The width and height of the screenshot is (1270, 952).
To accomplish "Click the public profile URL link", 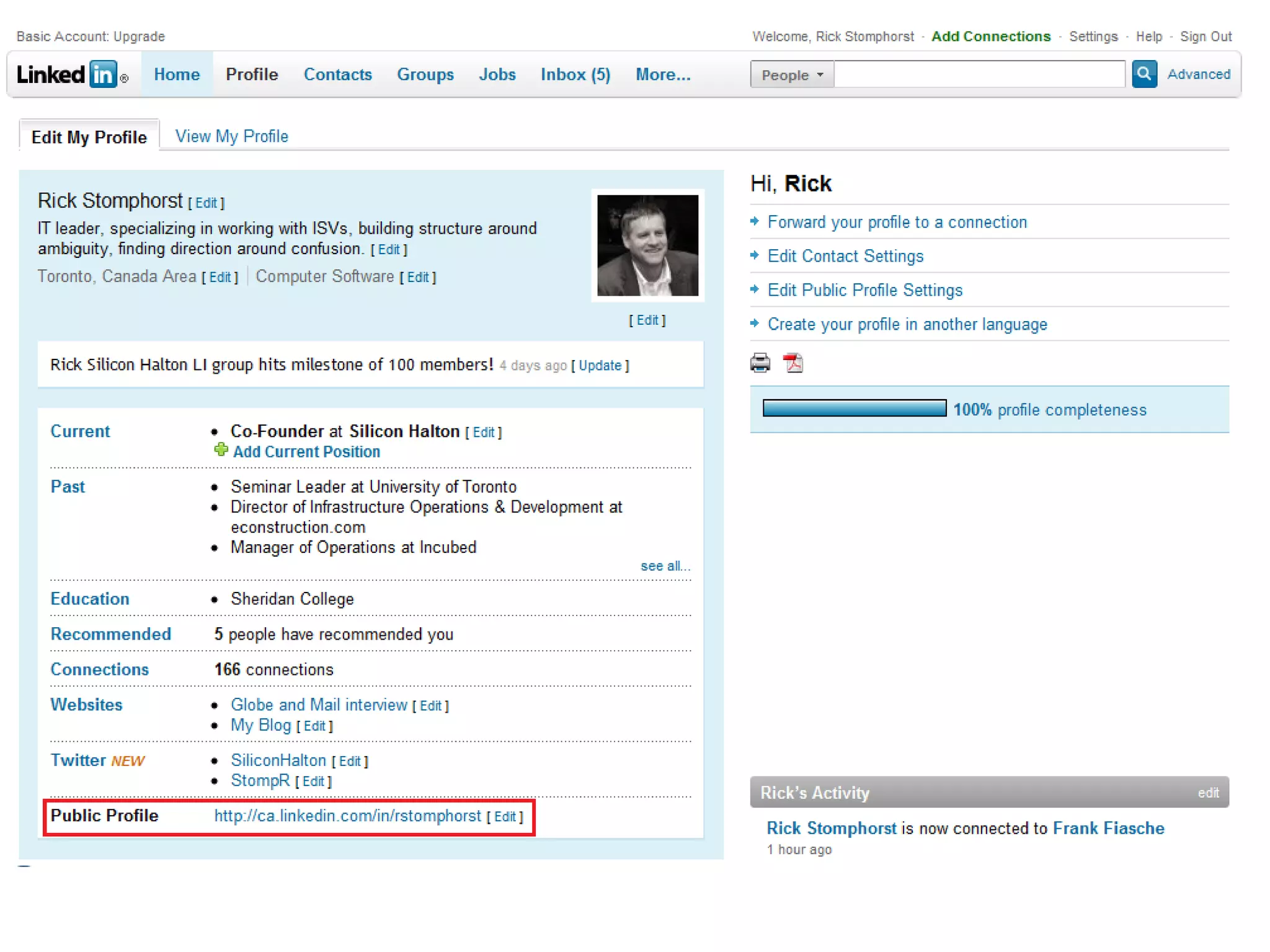I will click(x=347, y=816).
